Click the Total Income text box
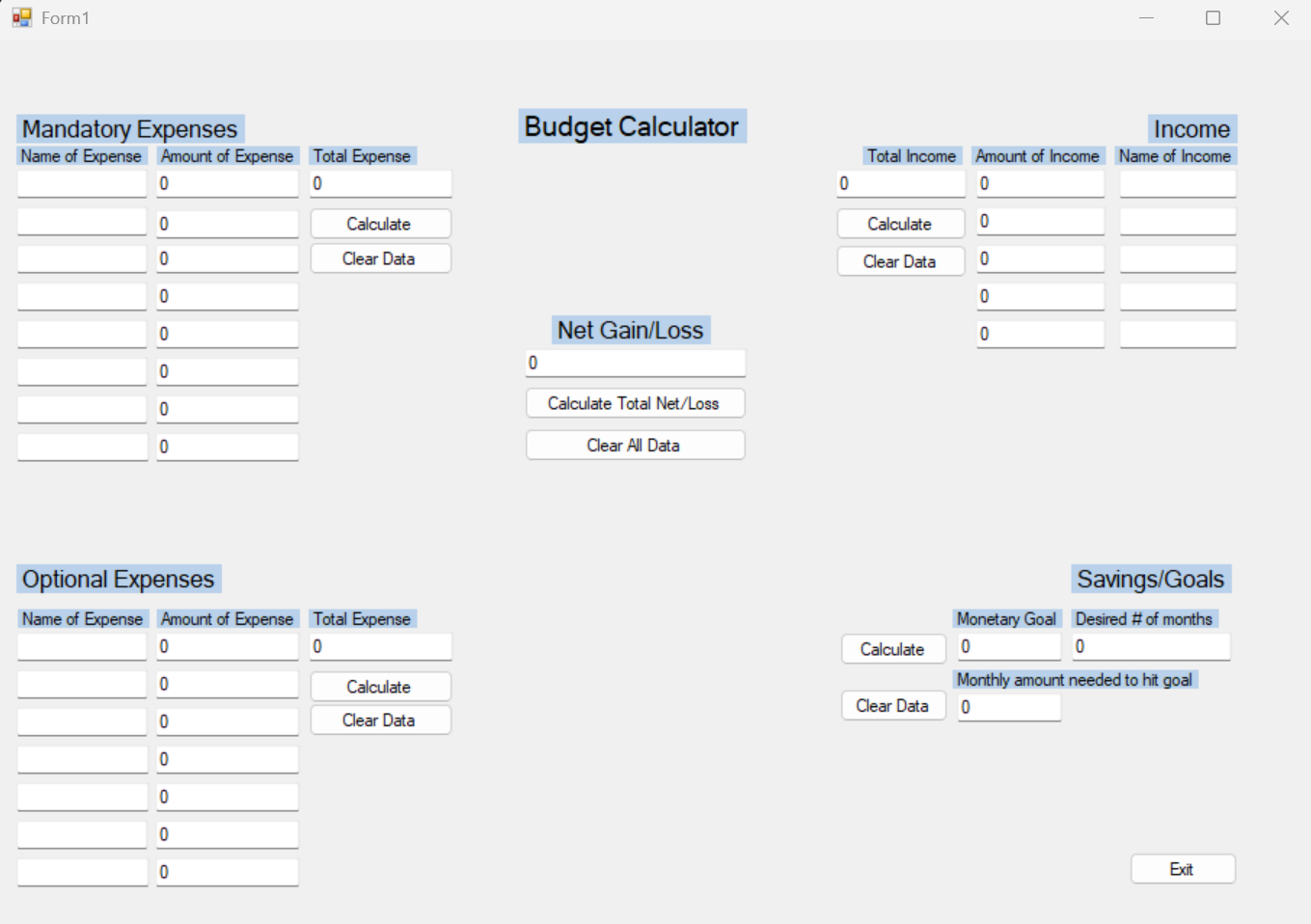Image resolution: width=1311 pixels, height=924 pixels. 901,184
